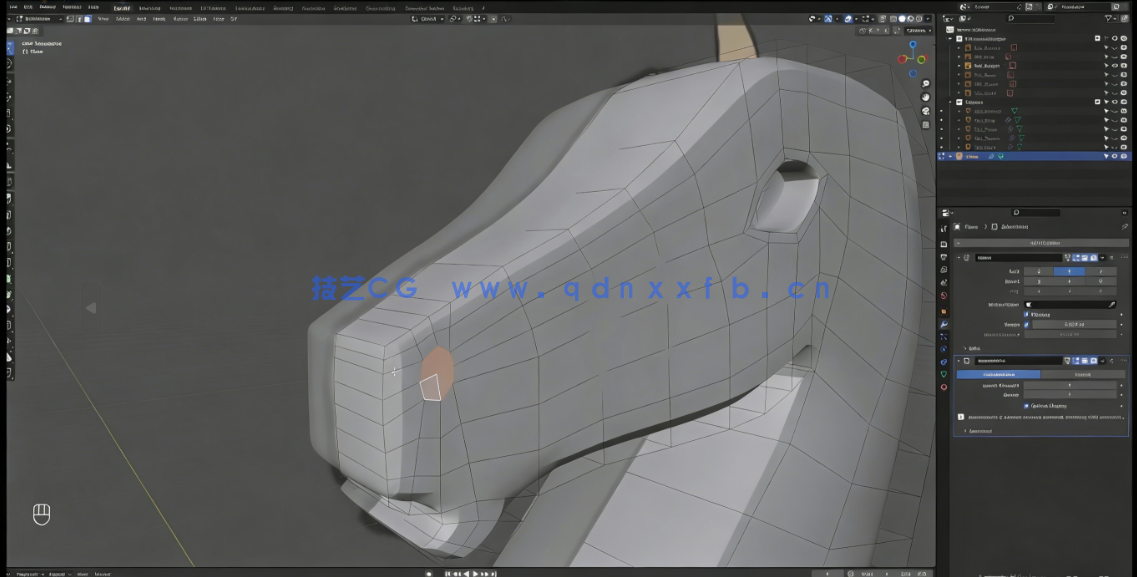Image resolution: width=1137 pixels, height=577 pixels.
Task: Hide the selected Cube object in the Outliner
Action: point(1113,156)
